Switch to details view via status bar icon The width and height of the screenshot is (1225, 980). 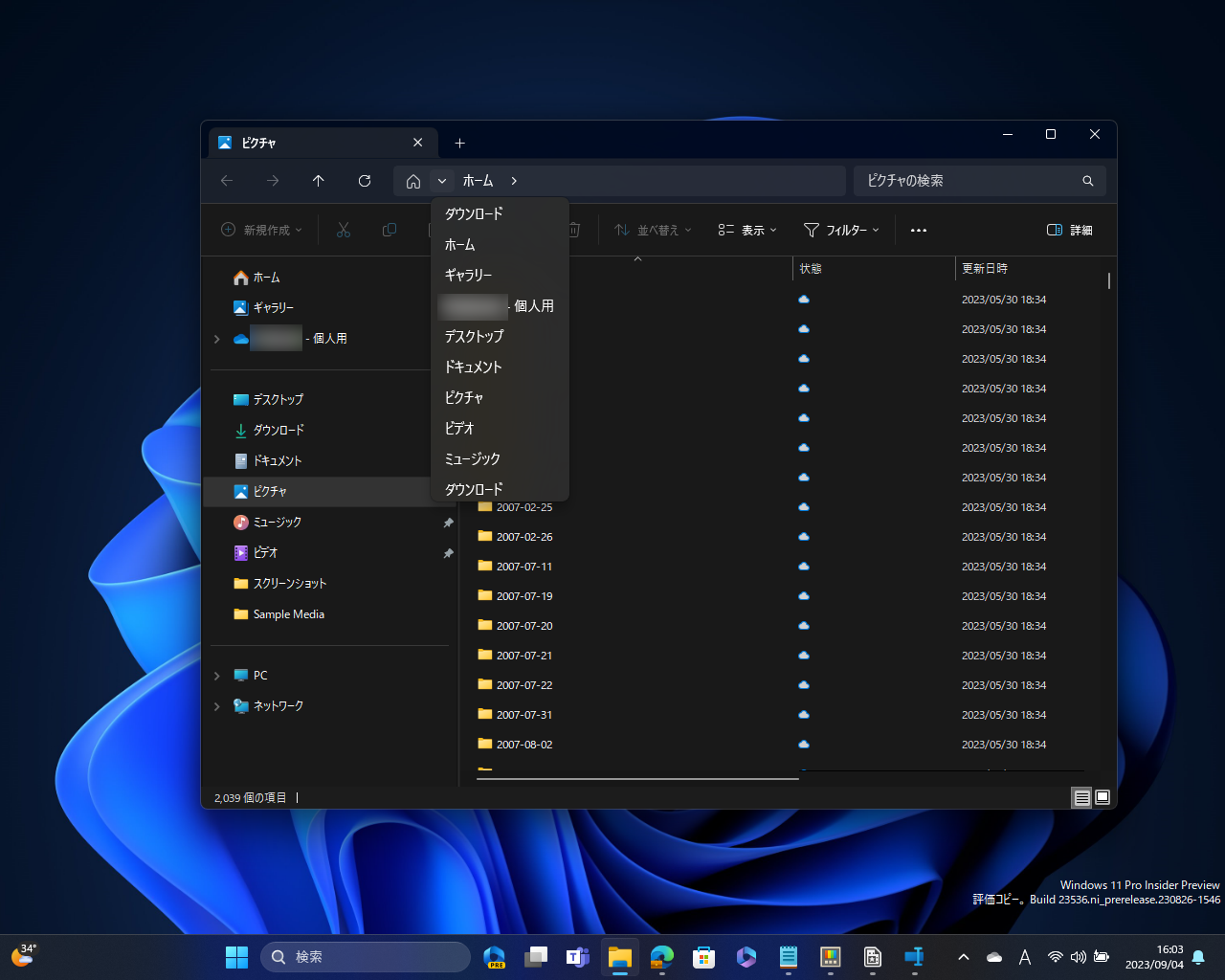pos(1081,797)
